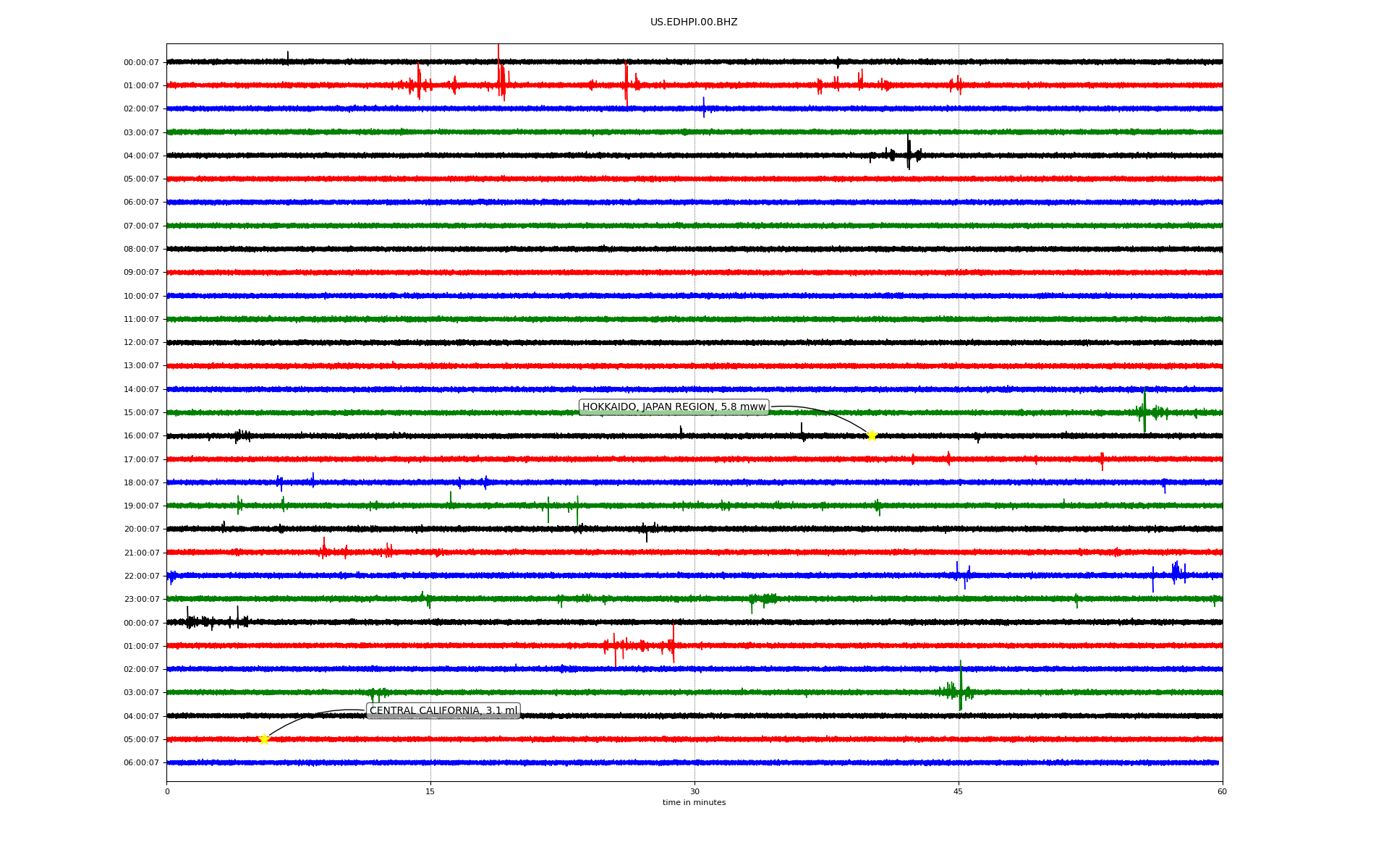This screenshot has height=868, width=1389.
Task: Click the green burst on 03:00:07 lower trace
Action: click(960, 691)
